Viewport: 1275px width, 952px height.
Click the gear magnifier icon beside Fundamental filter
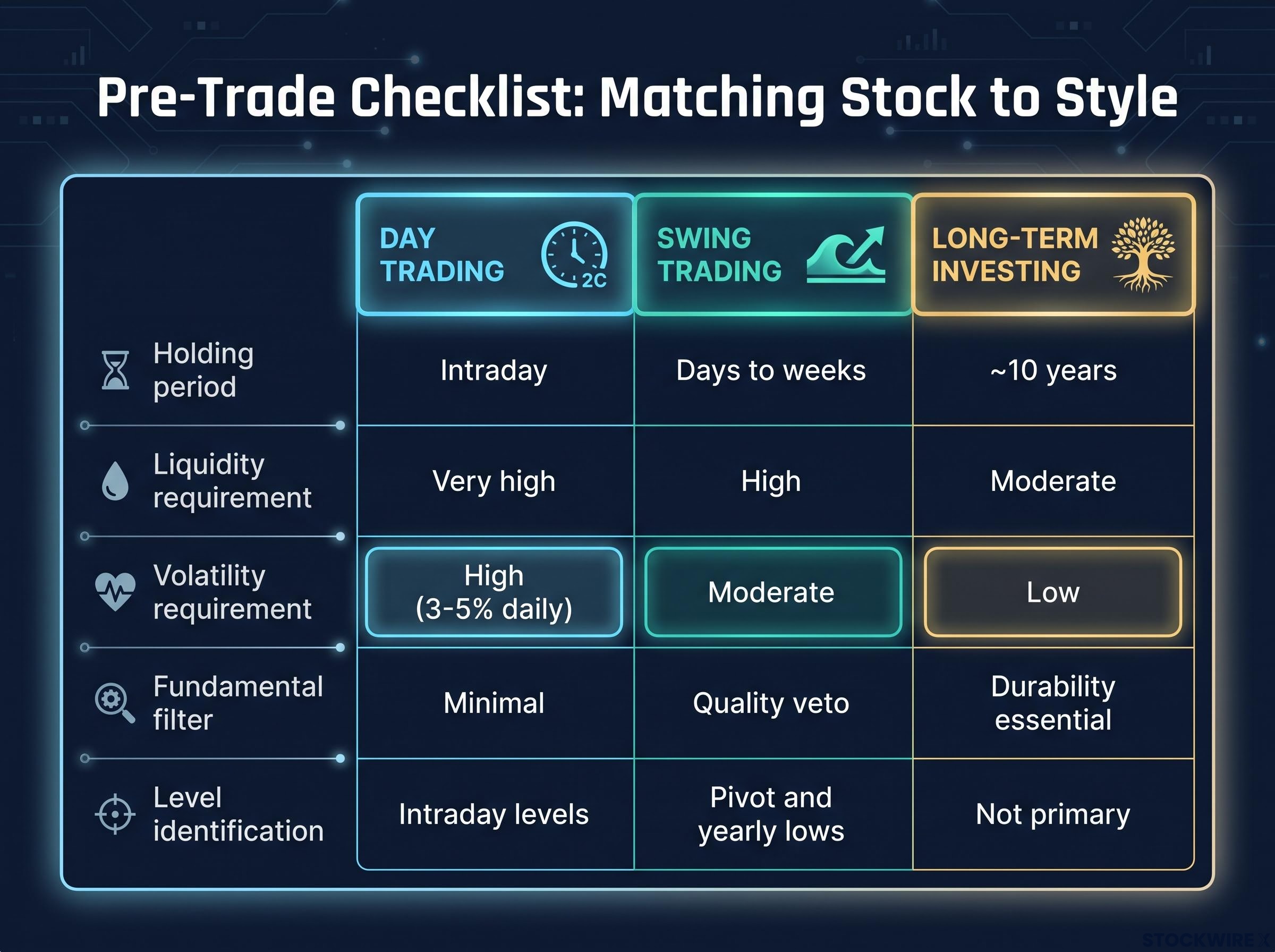click(x=115, y=703)
